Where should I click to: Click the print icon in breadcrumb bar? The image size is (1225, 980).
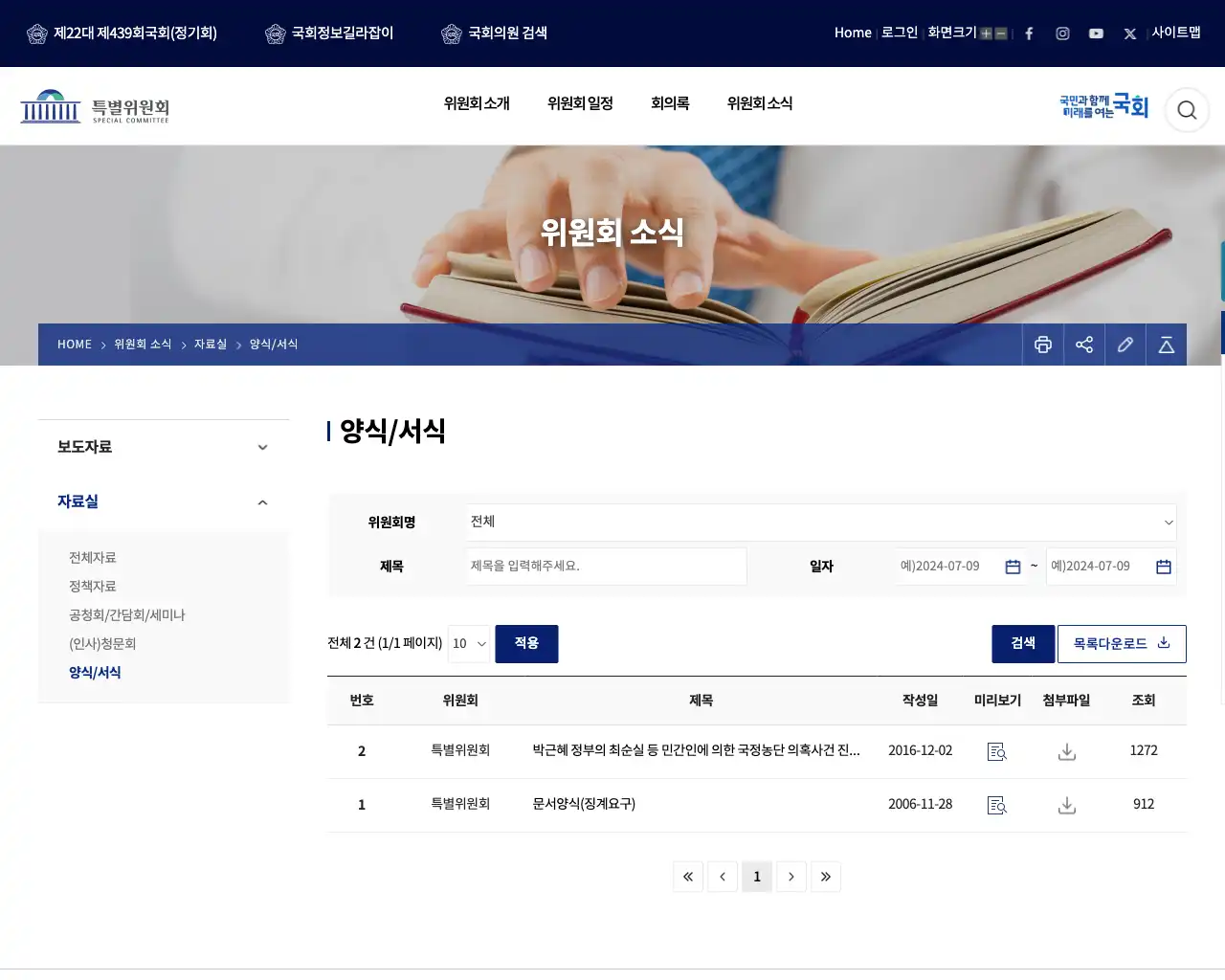tap(1043, 345)
